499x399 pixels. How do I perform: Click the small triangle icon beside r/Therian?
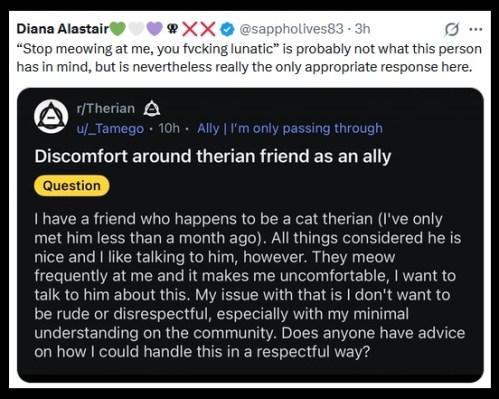pos(152,108)
